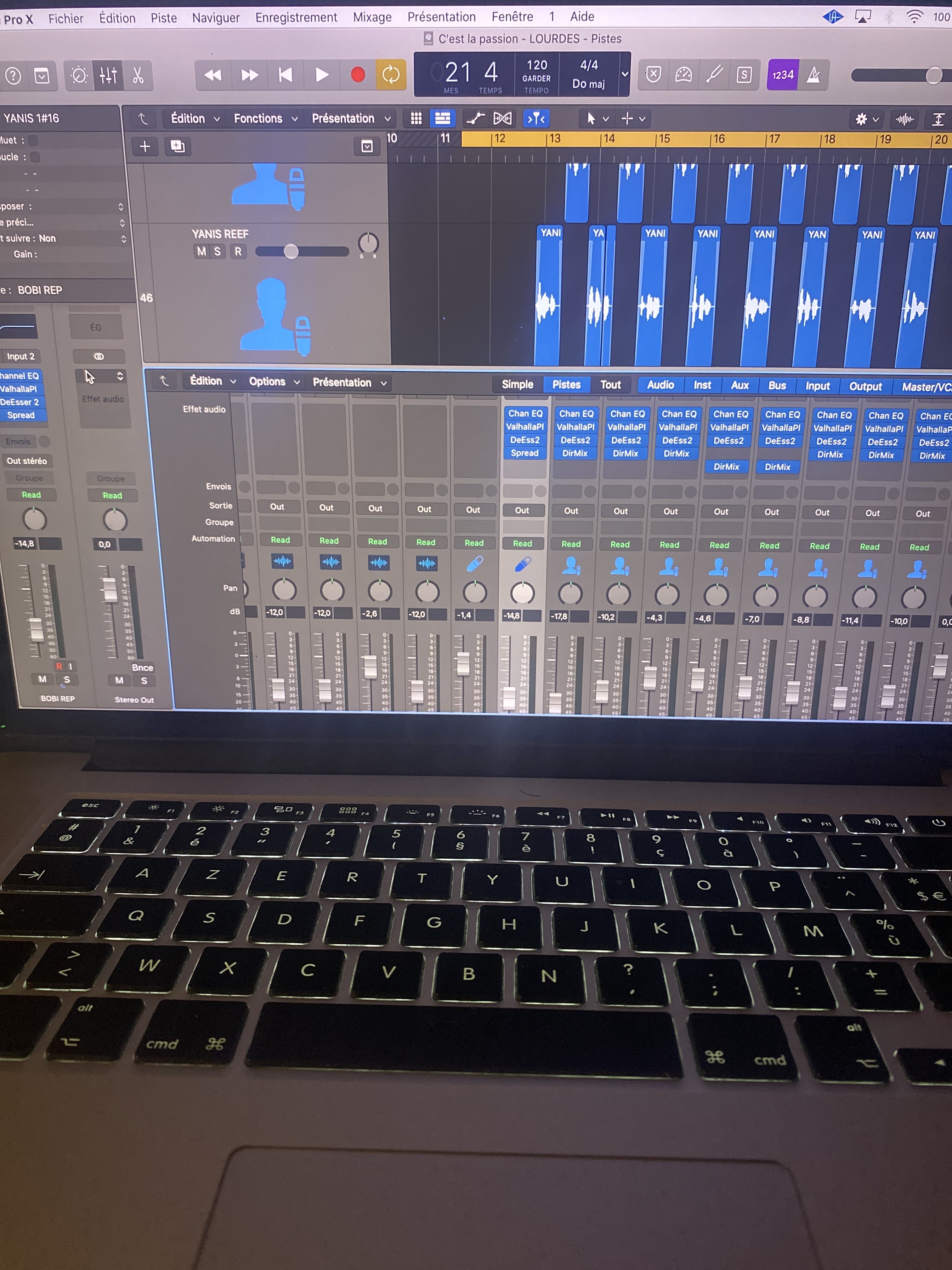The height and width of the screenshot is (1270, 952).
Task: Click the Scissors editors icon
Action: (x=138, y=75)
